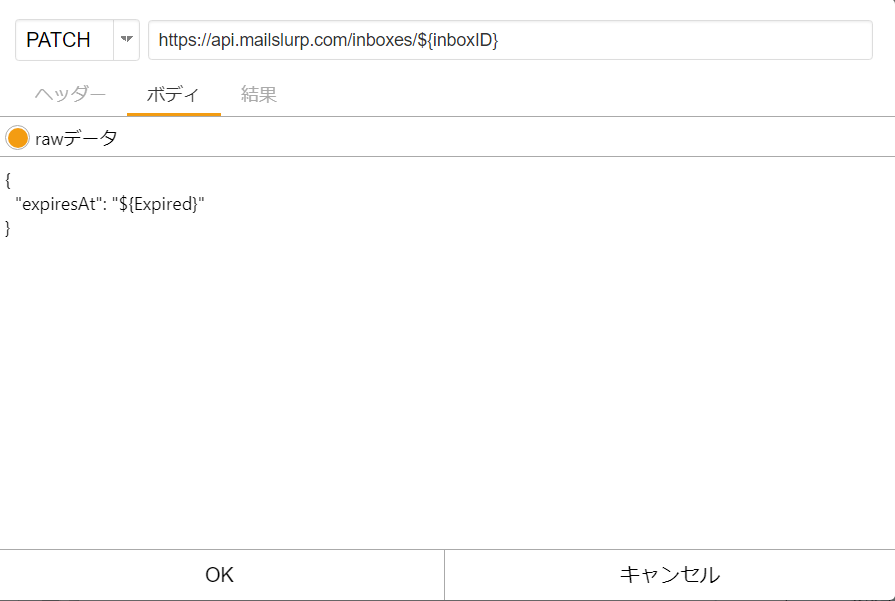
Task: Switch to the ヘッダー tab
Action: click(70, 94)
